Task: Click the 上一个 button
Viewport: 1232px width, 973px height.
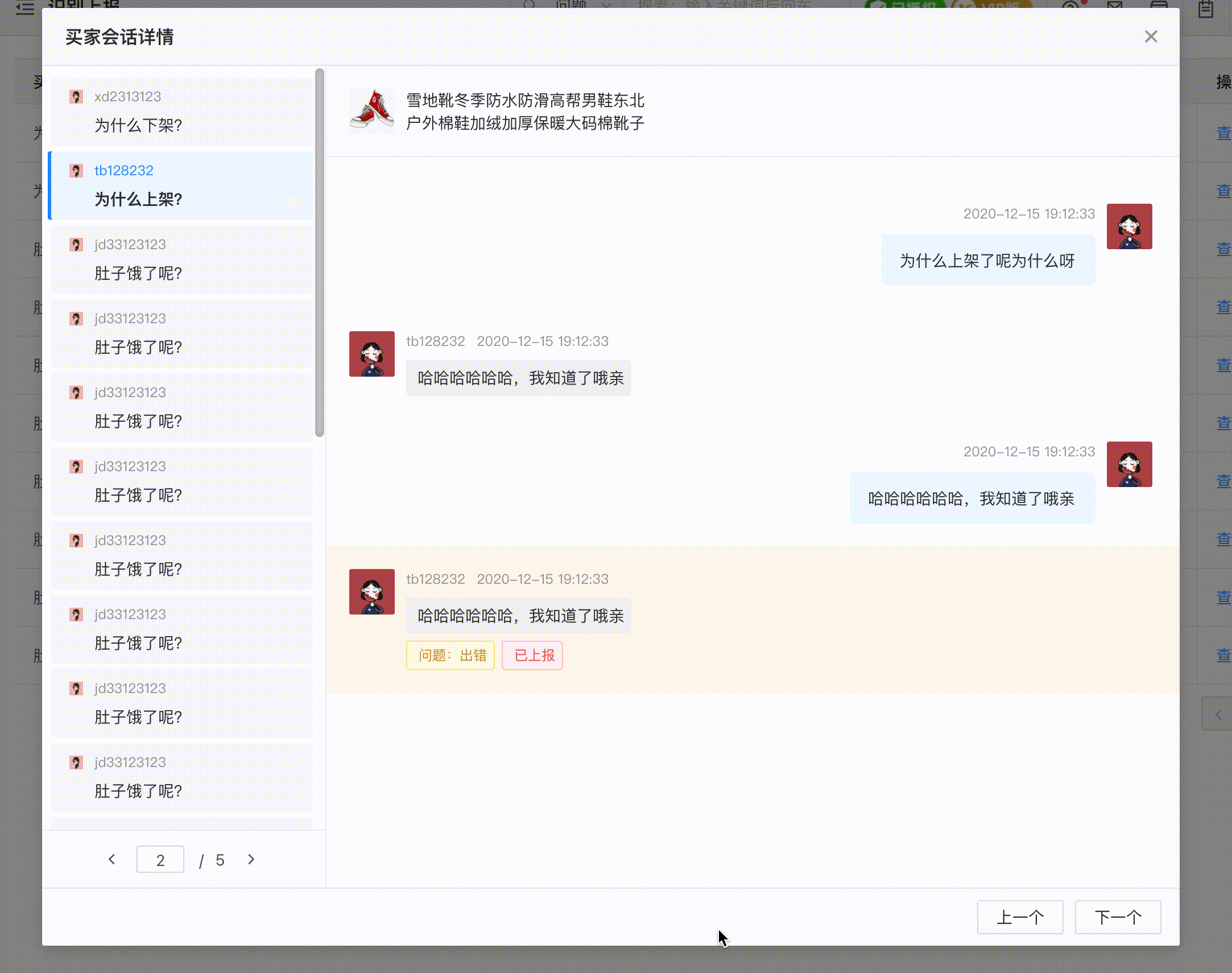Action: 1020,917
